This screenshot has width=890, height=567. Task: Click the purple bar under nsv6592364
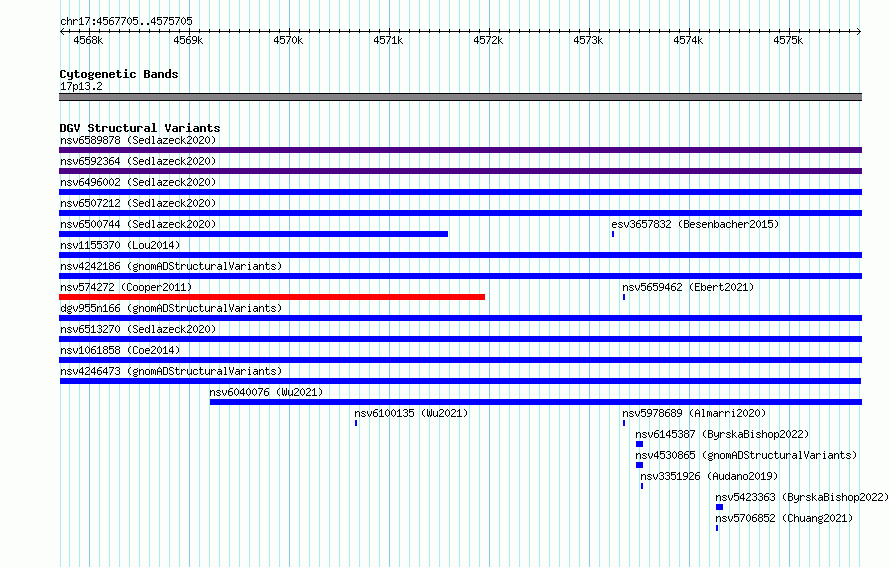pyautogui.click(x=460, y=171)
